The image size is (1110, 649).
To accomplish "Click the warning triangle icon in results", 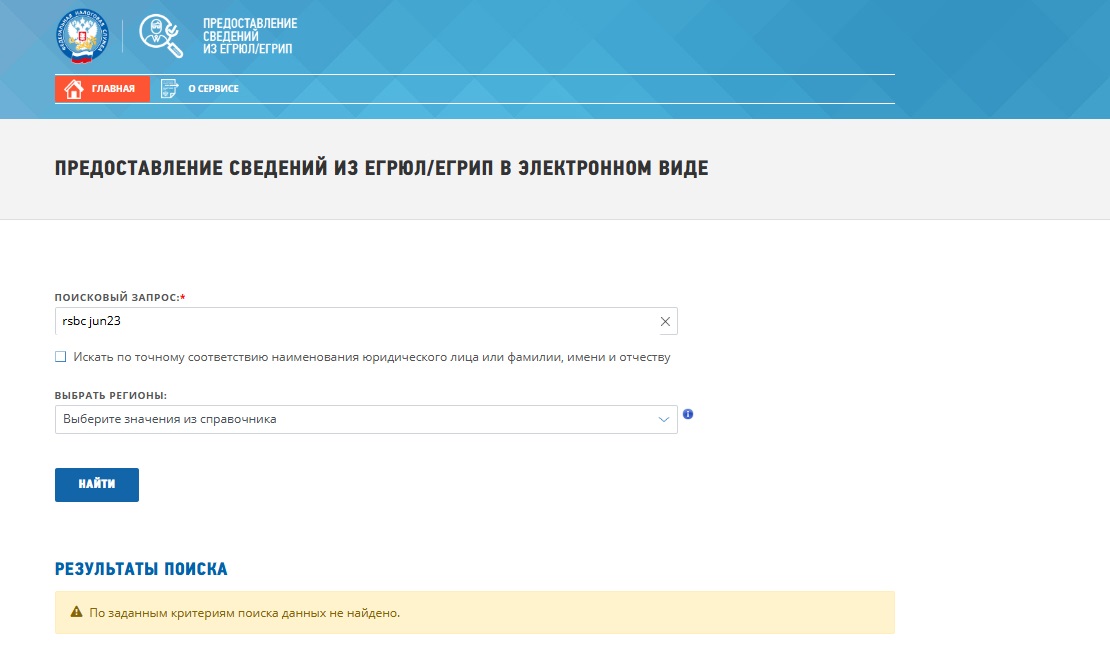I will (x=76, y=612).
